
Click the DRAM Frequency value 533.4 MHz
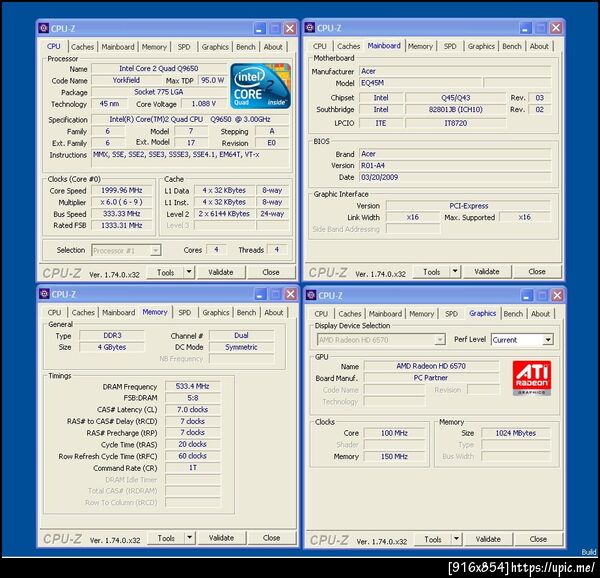point(192,386)
